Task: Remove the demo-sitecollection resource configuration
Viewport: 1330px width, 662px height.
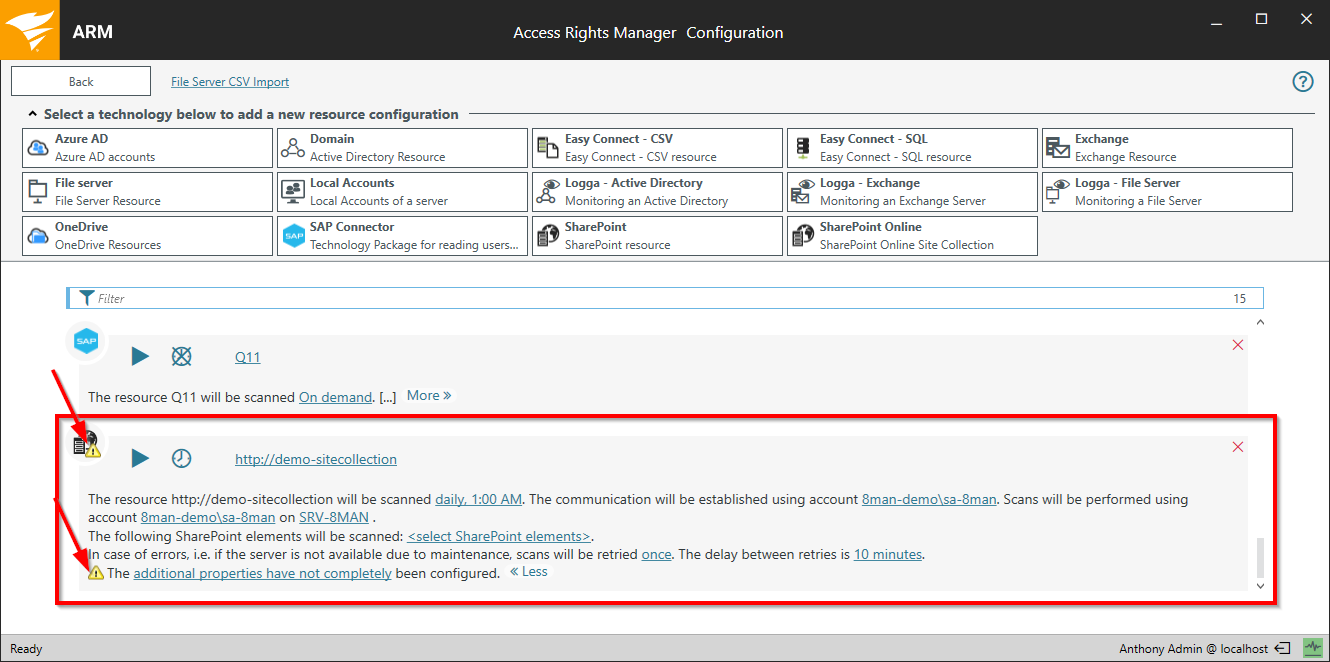Action: (x=1238, y=447)
